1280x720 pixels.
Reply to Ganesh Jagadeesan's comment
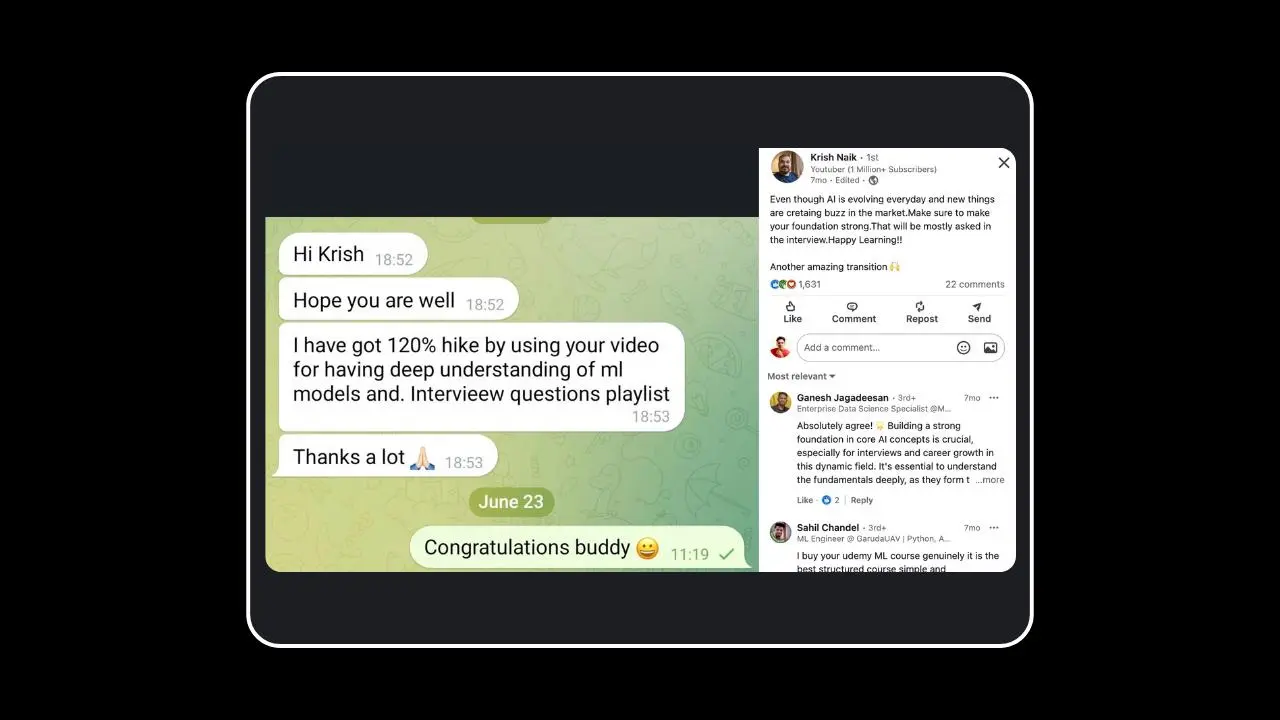(862, 500)
